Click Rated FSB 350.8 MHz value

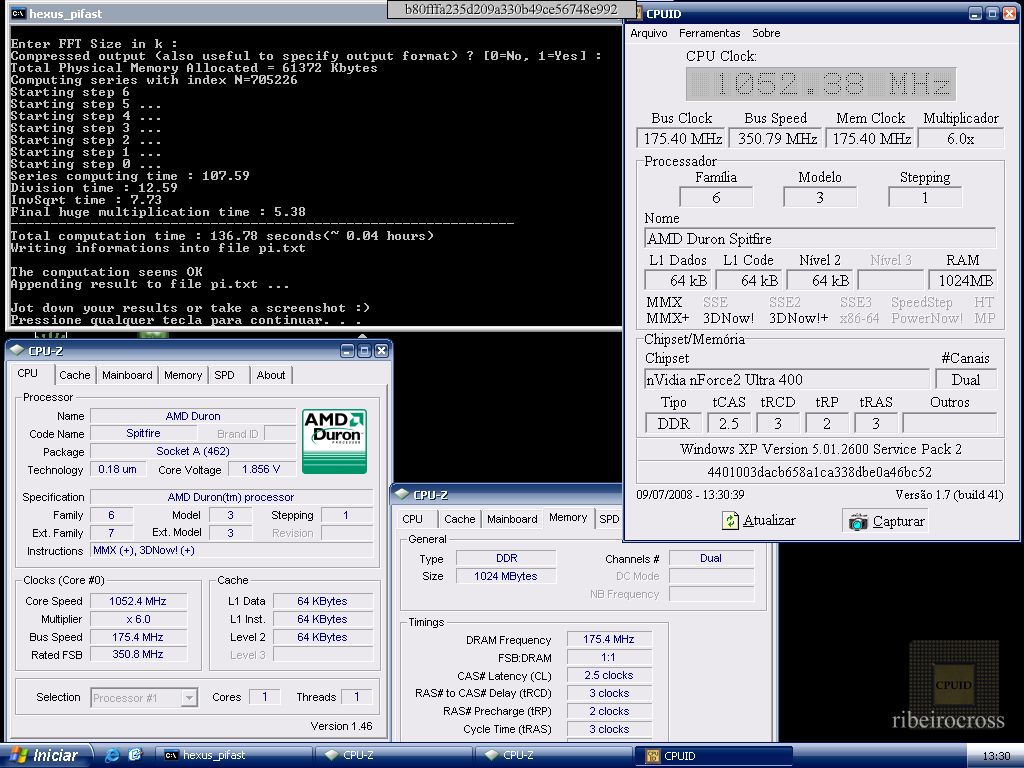coord(138,654)
